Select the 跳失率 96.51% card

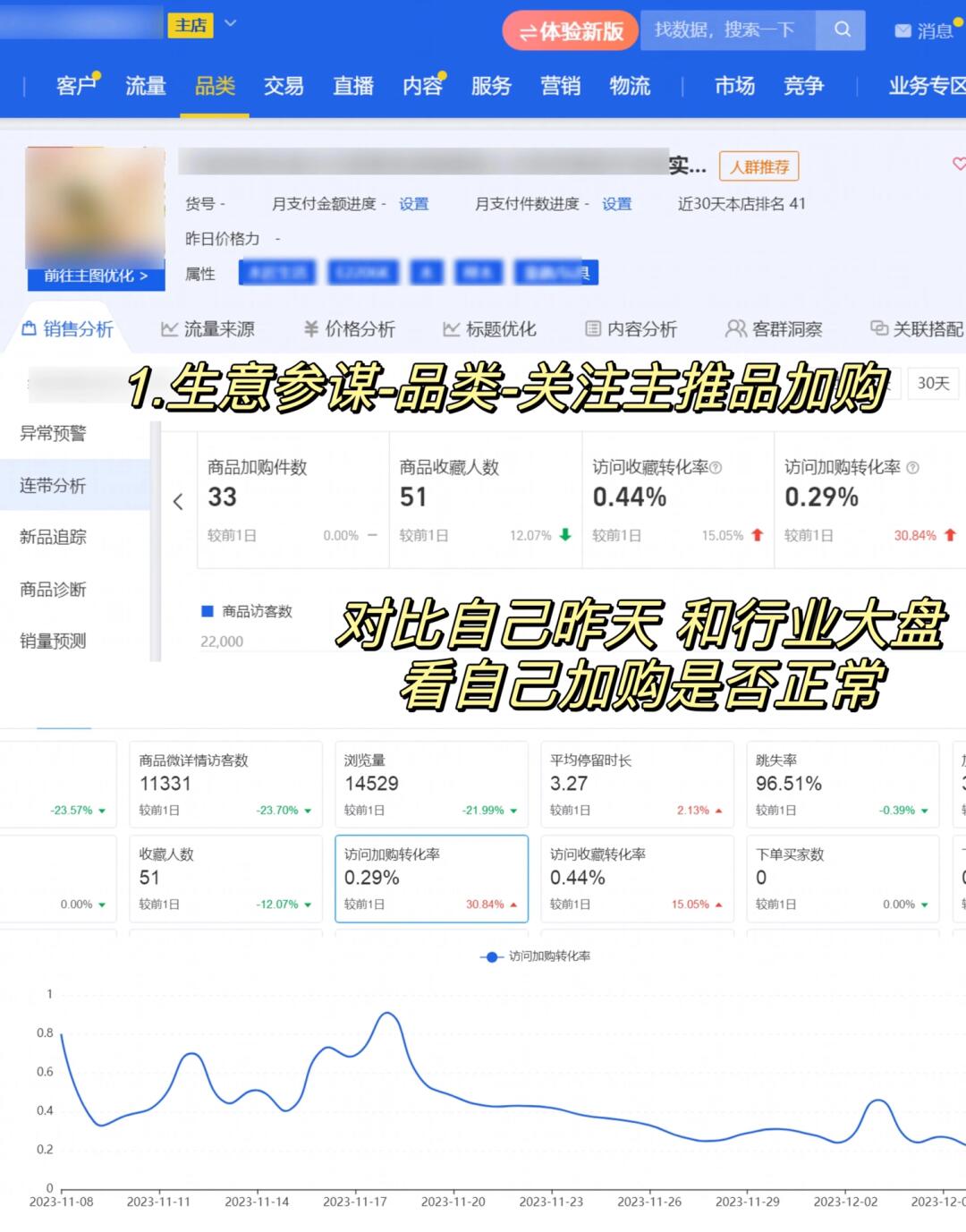point(843,784)
